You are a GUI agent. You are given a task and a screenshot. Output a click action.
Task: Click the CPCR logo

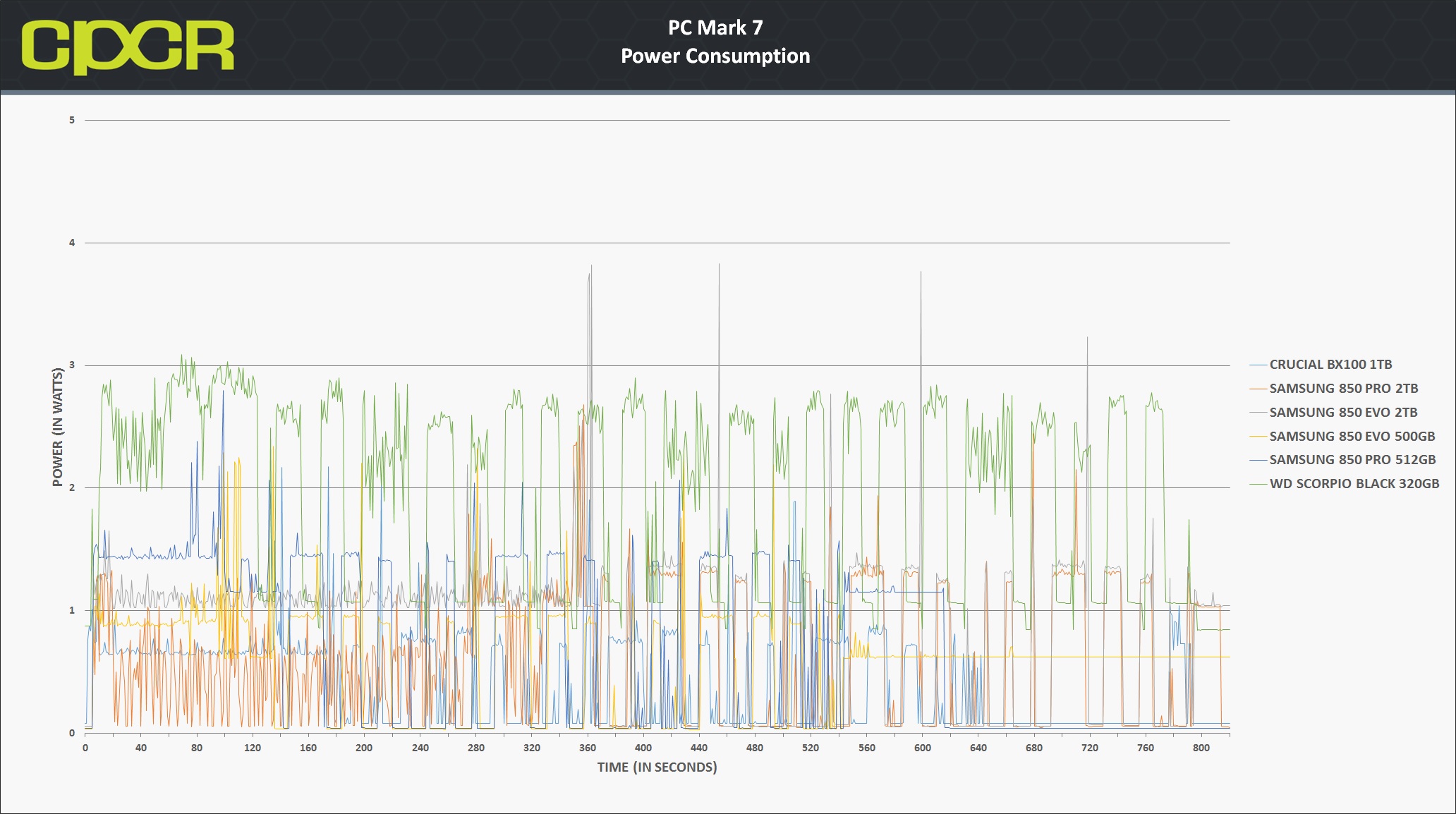[x=128, y=47]
